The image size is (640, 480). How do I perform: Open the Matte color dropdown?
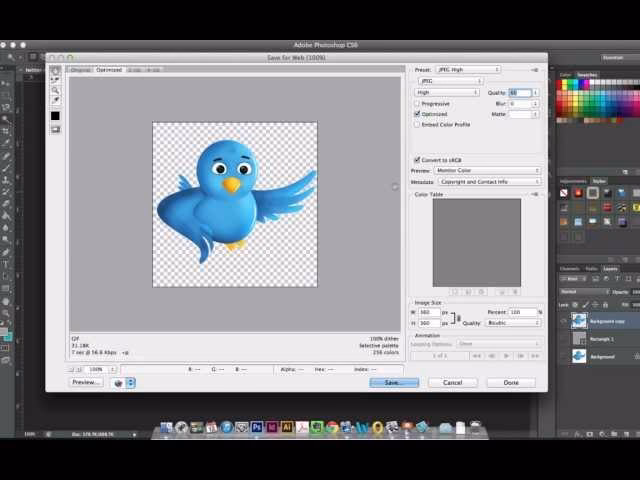(x=524, y=114)
